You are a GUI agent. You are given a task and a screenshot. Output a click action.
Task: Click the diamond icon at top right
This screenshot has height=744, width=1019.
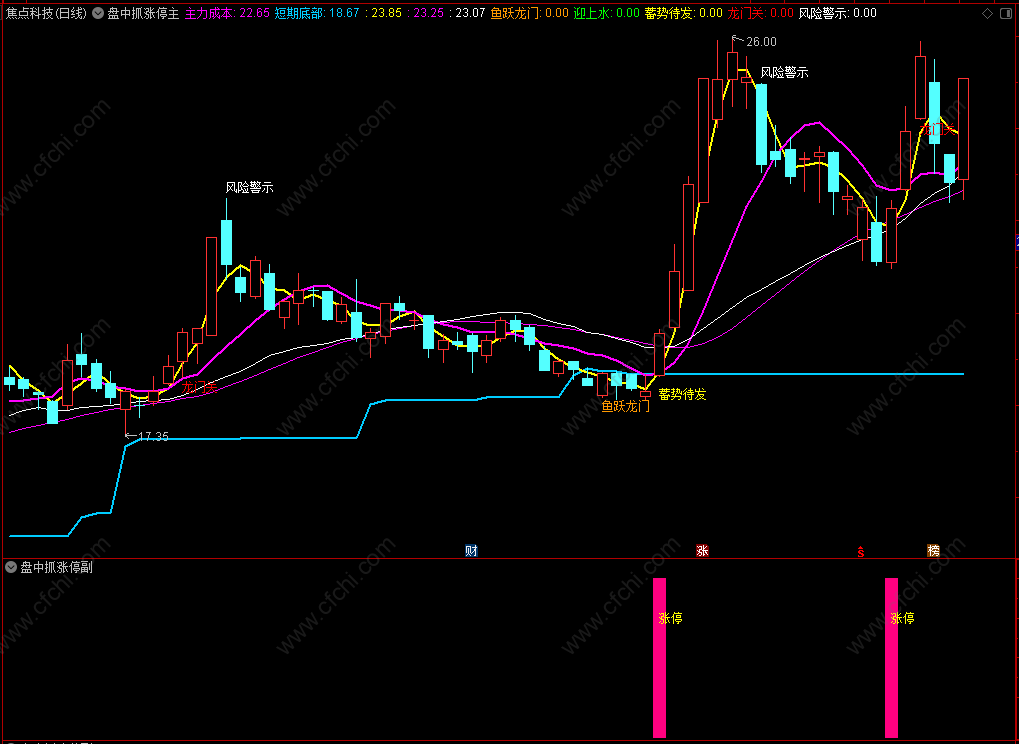(987, 14)
